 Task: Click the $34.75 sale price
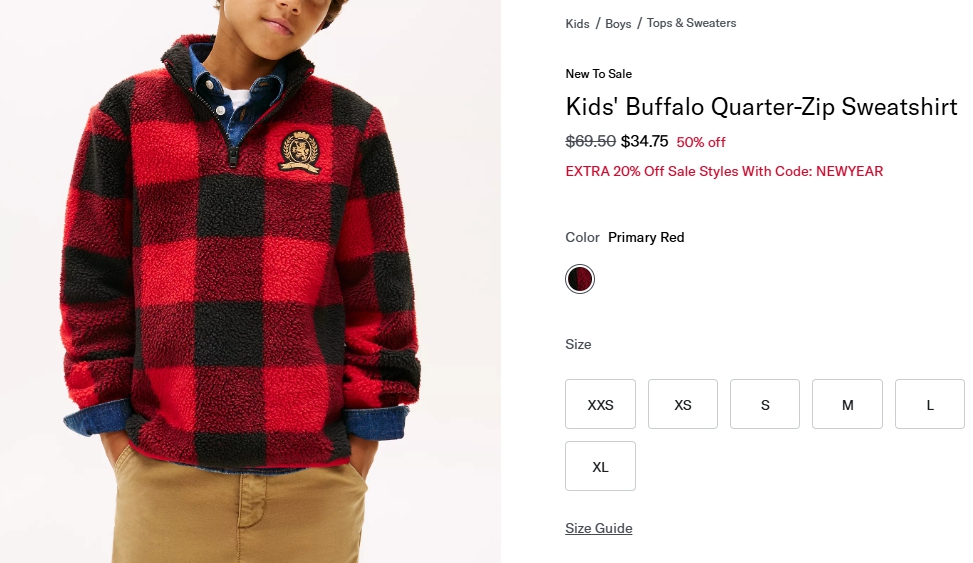coord(644,141)
